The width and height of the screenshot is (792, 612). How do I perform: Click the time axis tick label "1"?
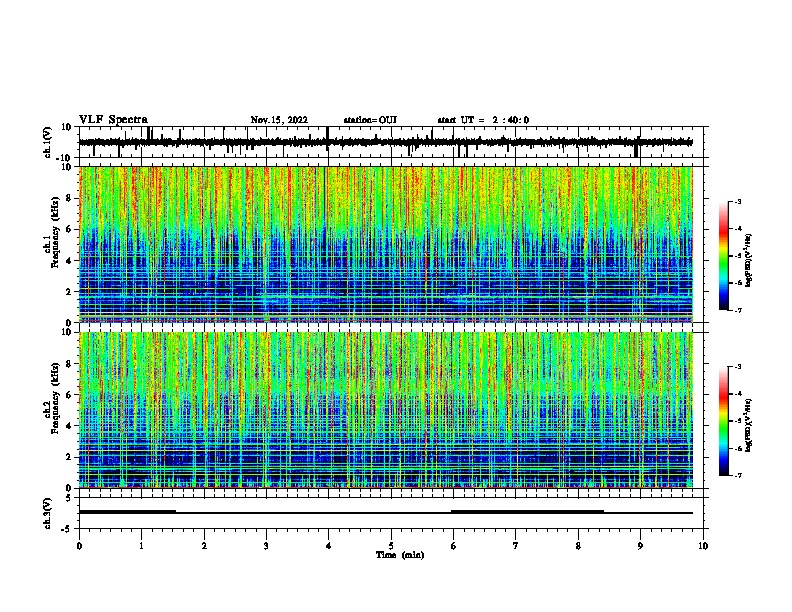coord(141,546)
